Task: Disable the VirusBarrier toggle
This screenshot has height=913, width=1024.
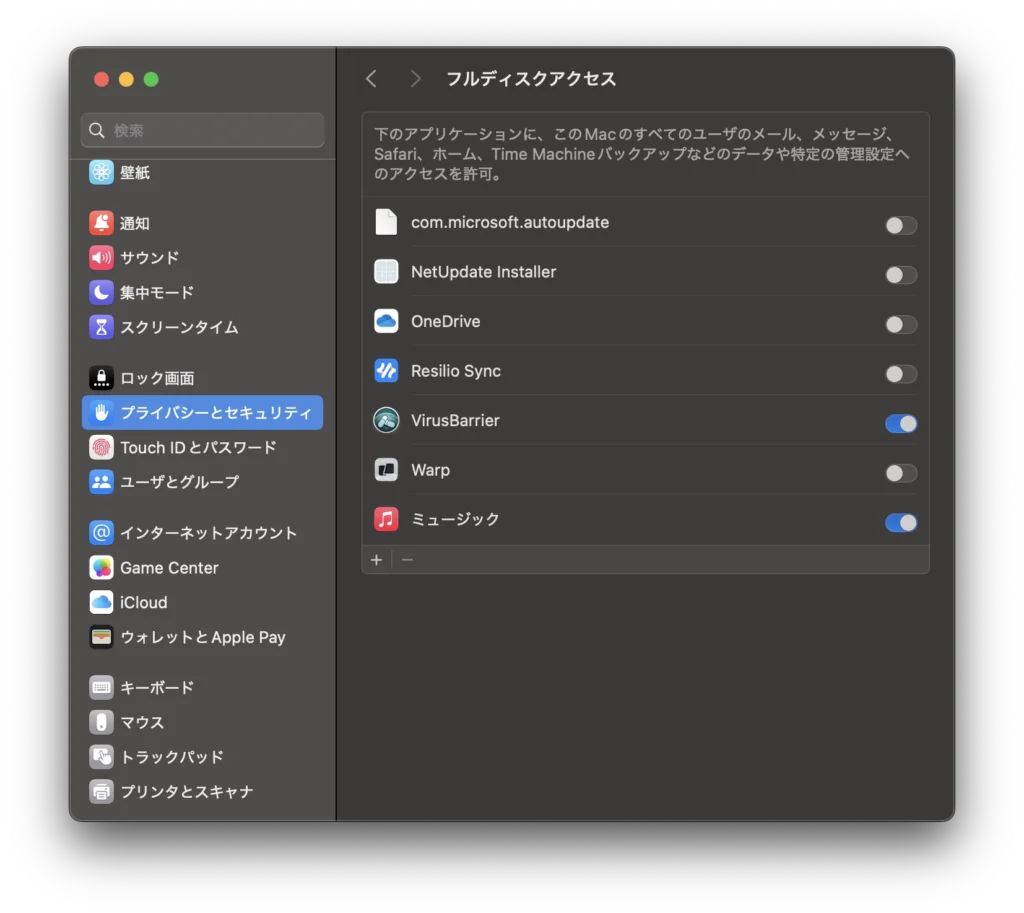Action: coord(901,424)
